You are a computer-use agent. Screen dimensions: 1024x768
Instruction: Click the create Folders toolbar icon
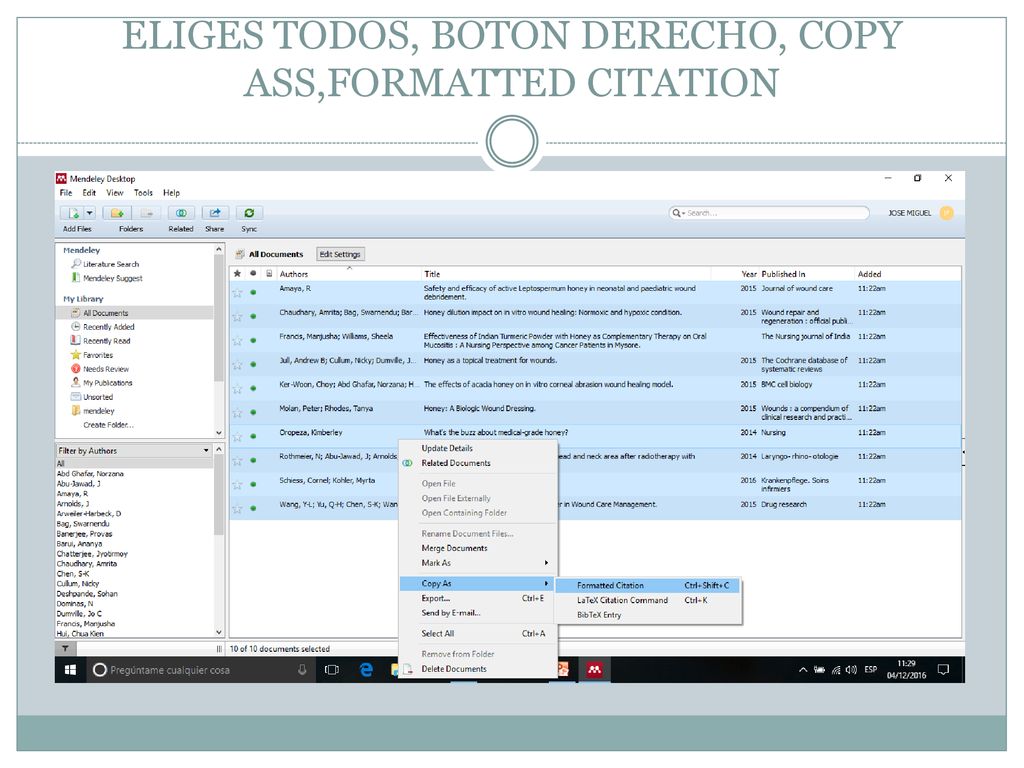[118, 213]
